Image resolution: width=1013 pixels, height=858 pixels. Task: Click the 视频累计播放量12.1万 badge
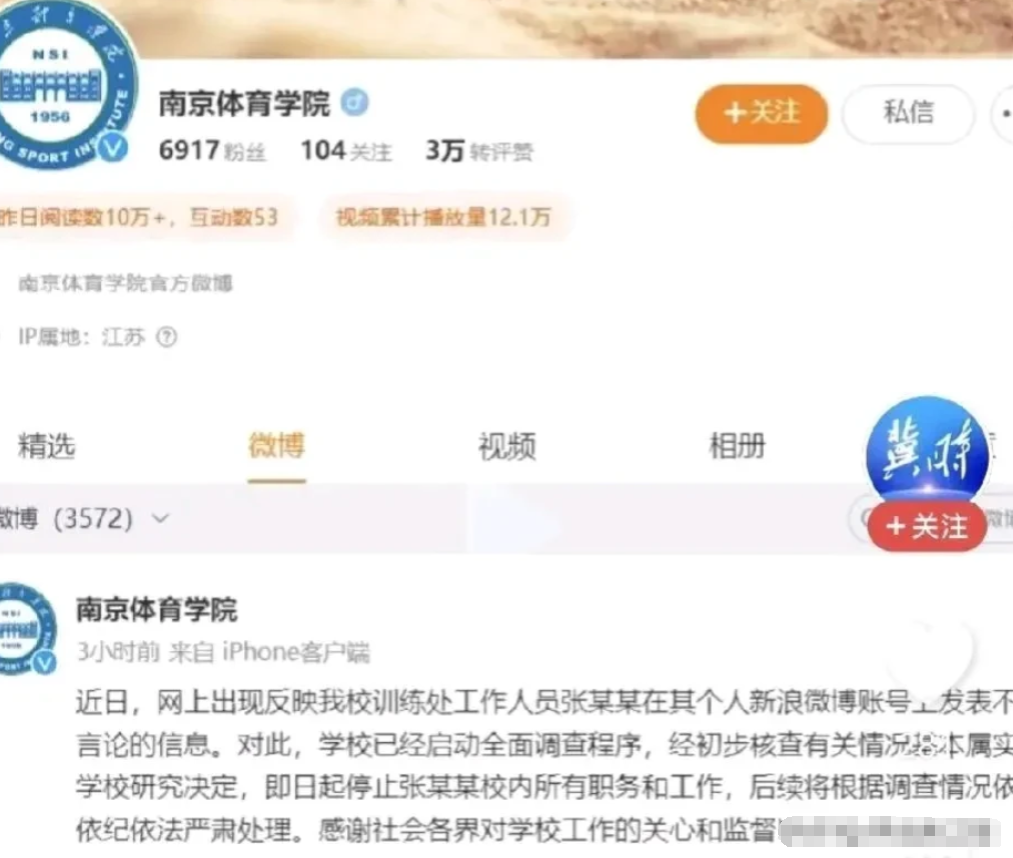tap(443, 217)
